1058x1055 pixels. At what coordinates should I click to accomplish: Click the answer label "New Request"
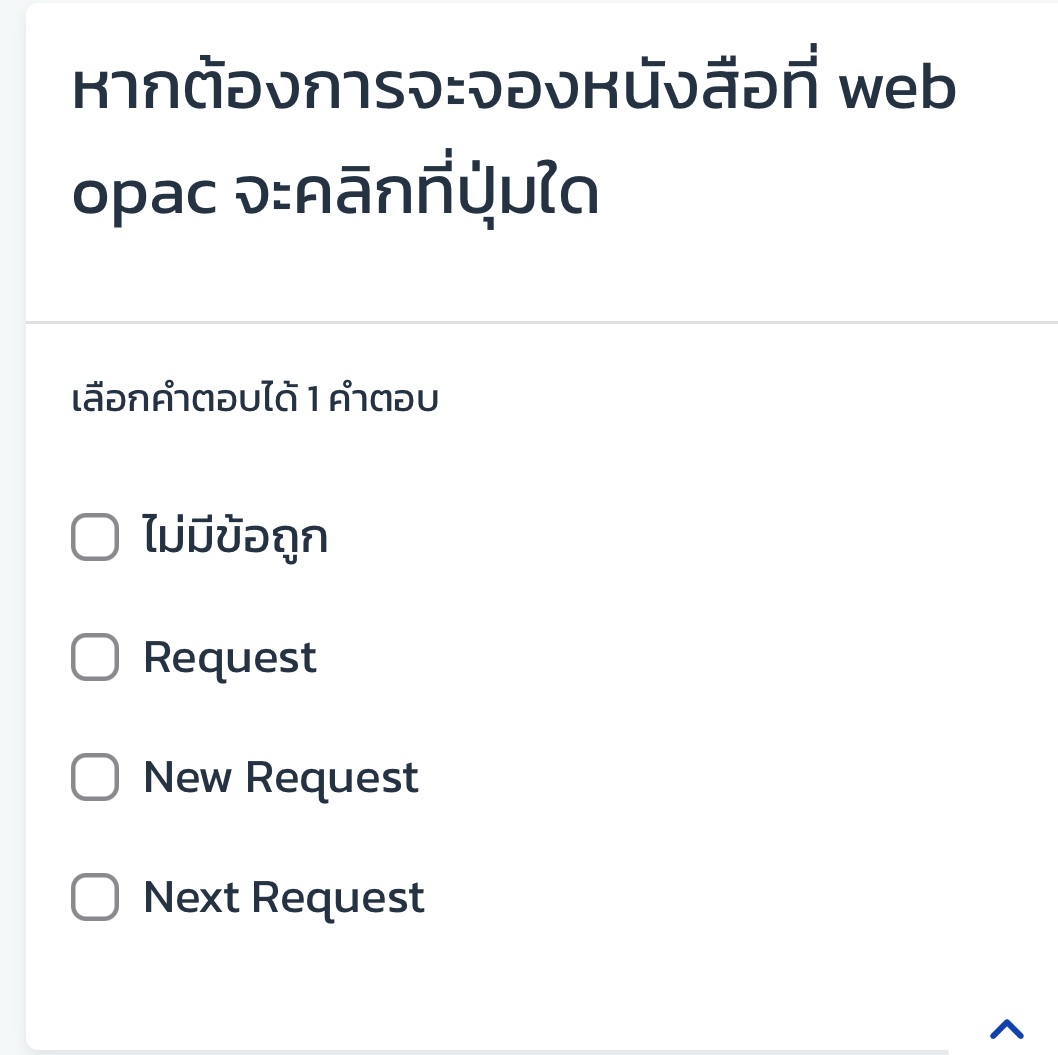[281, 777]
